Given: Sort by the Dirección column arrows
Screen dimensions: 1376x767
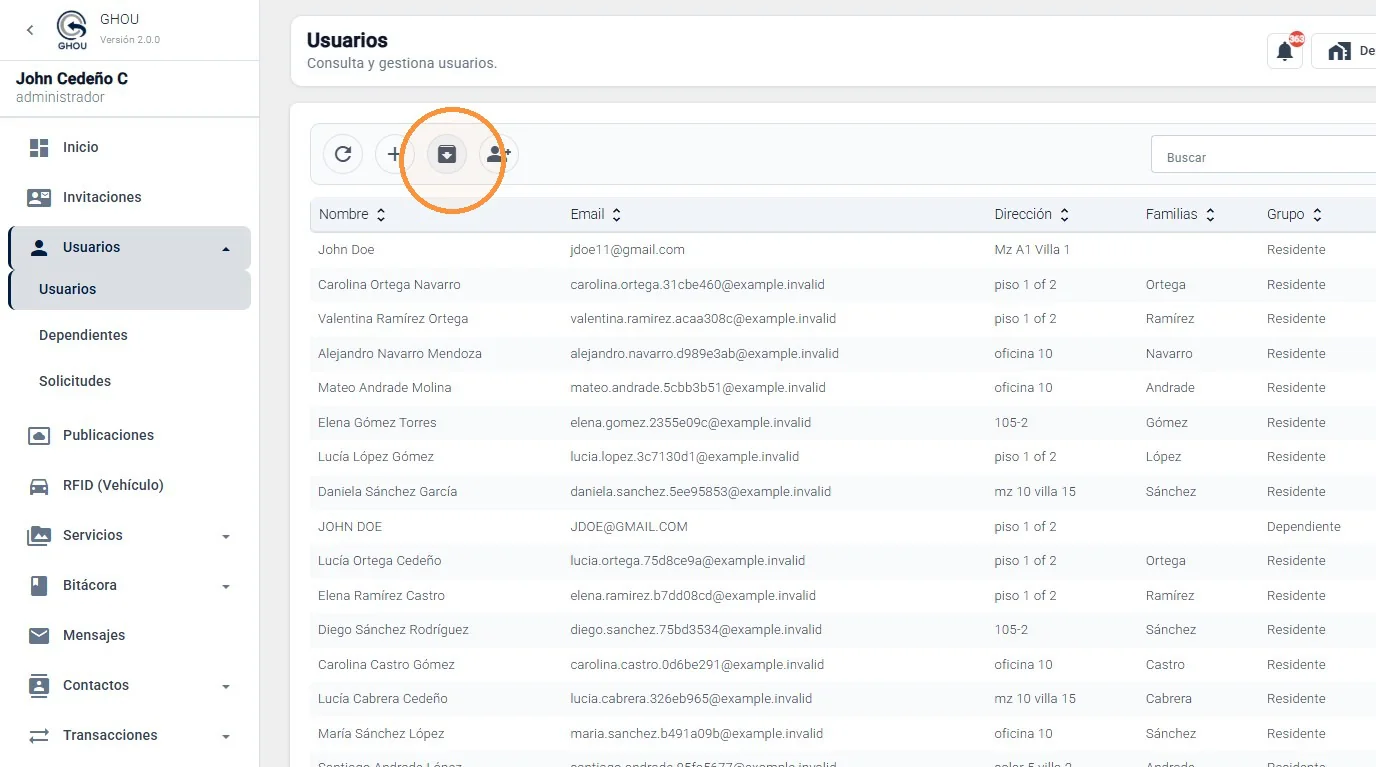Looking at the screenshot, I should [1065, 214].
